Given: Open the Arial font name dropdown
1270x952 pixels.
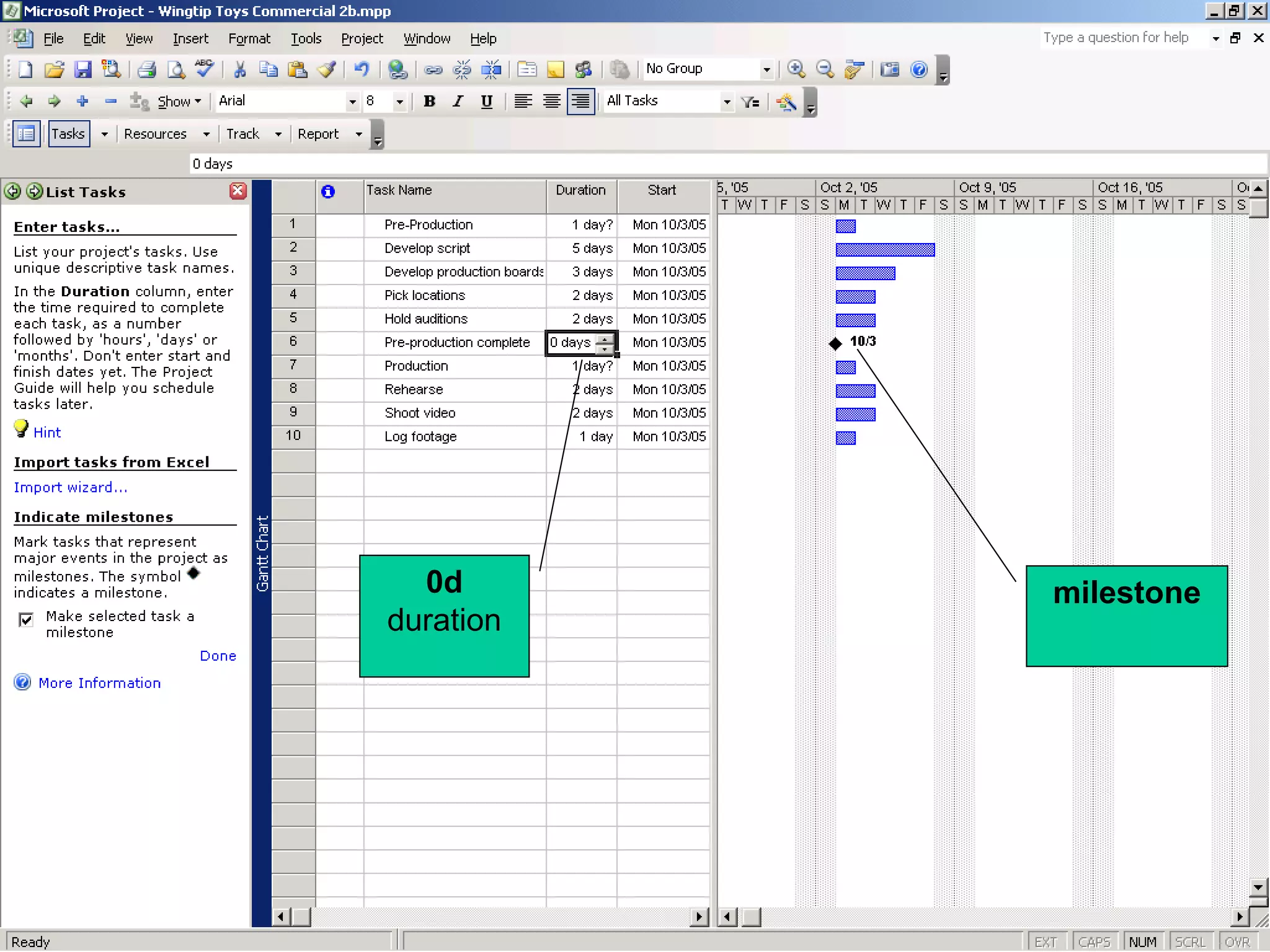Looking at the screenshot, I should coord(352,101).
